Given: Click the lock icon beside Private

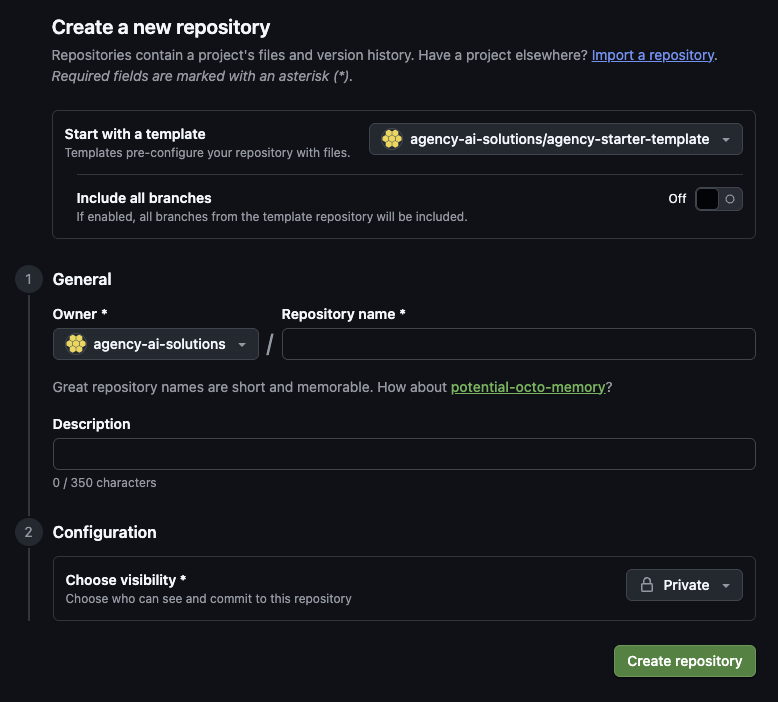Looking at the screenshot, I should tap(647, 585).
